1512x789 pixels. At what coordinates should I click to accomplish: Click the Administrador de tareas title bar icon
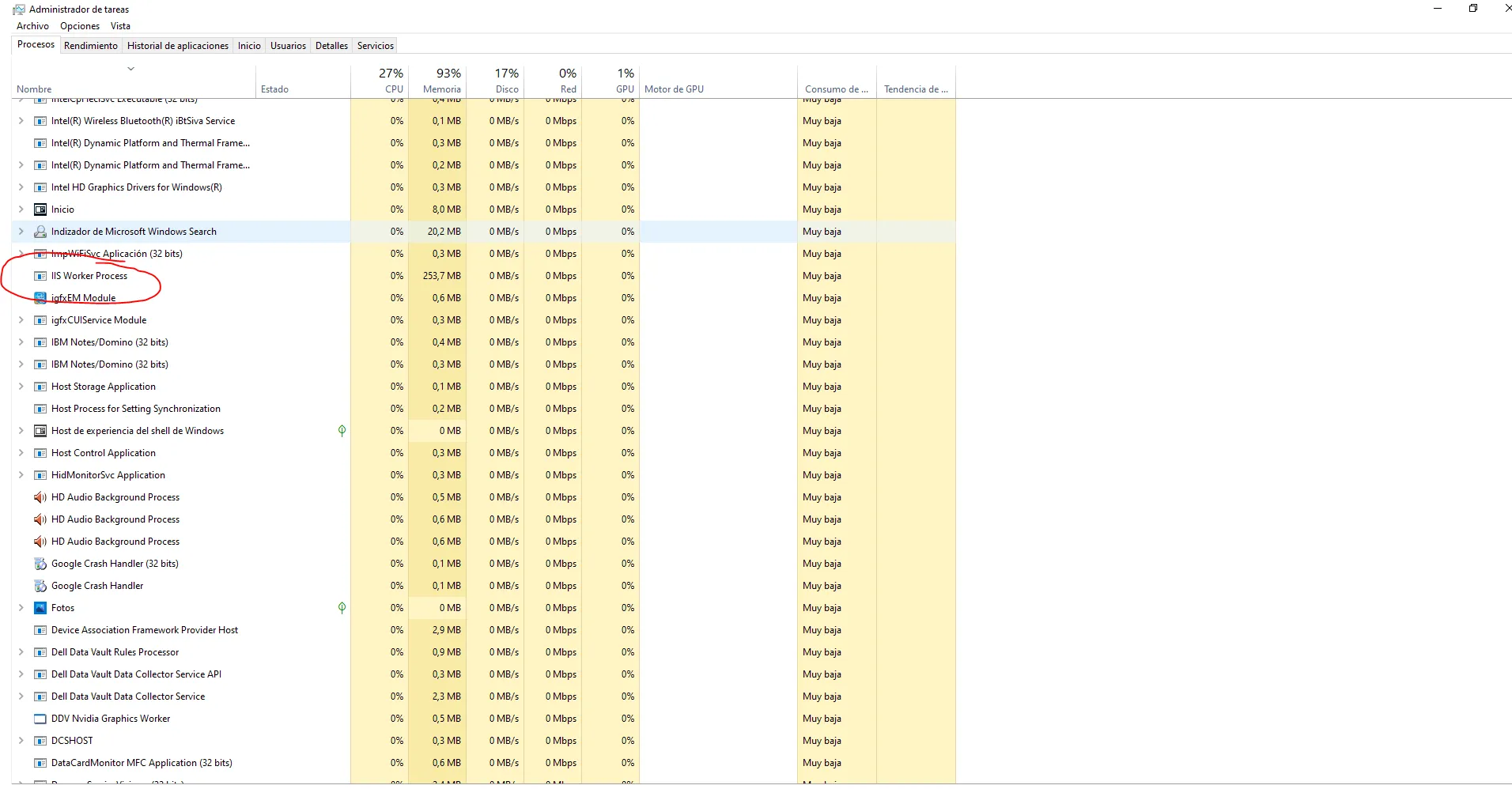19,9
